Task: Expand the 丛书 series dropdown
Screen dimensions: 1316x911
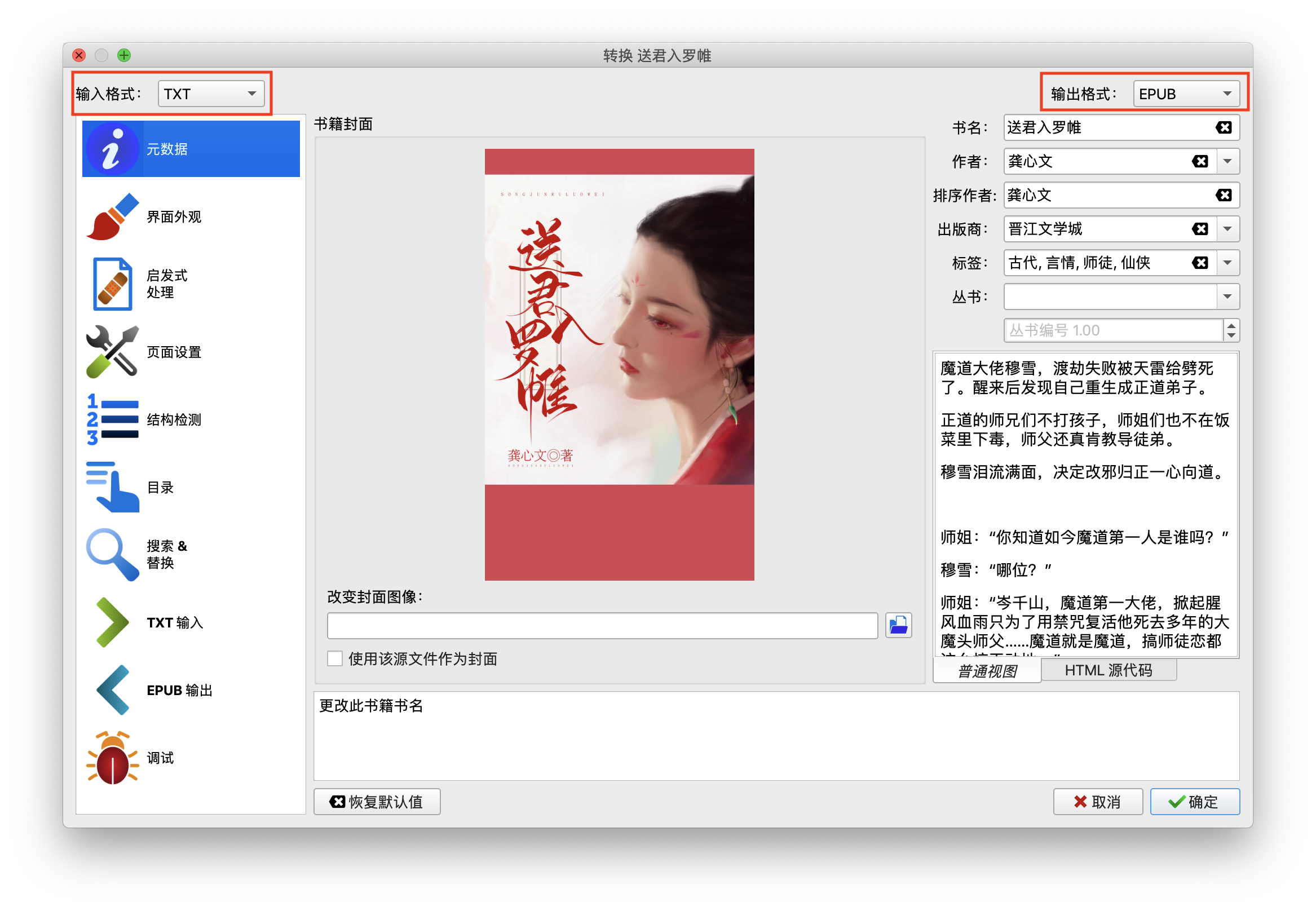Action: [x=1227, y=297]
